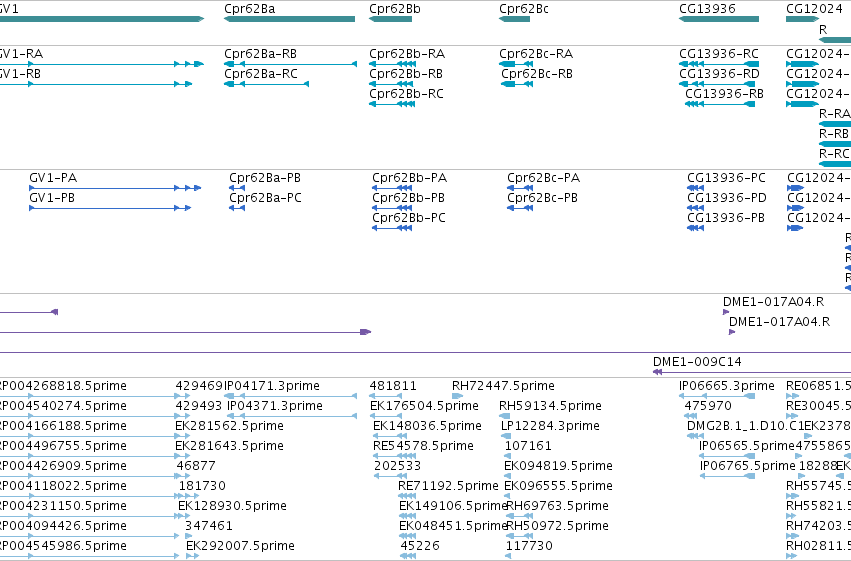Select EST IP04371.3prime
The height and width of the screenshot is (561, 851).
click(275, 406)
